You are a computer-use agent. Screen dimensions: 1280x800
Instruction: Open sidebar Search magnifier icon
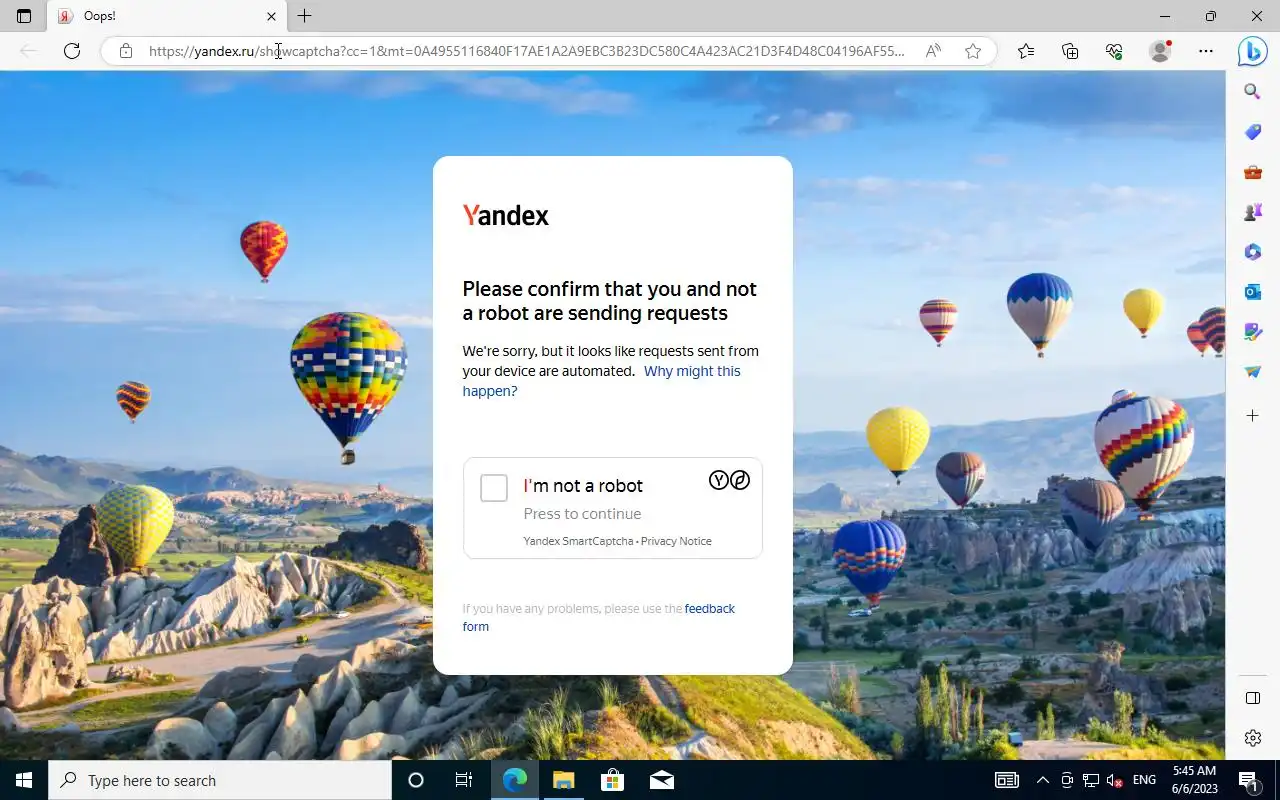[1252, 92]
